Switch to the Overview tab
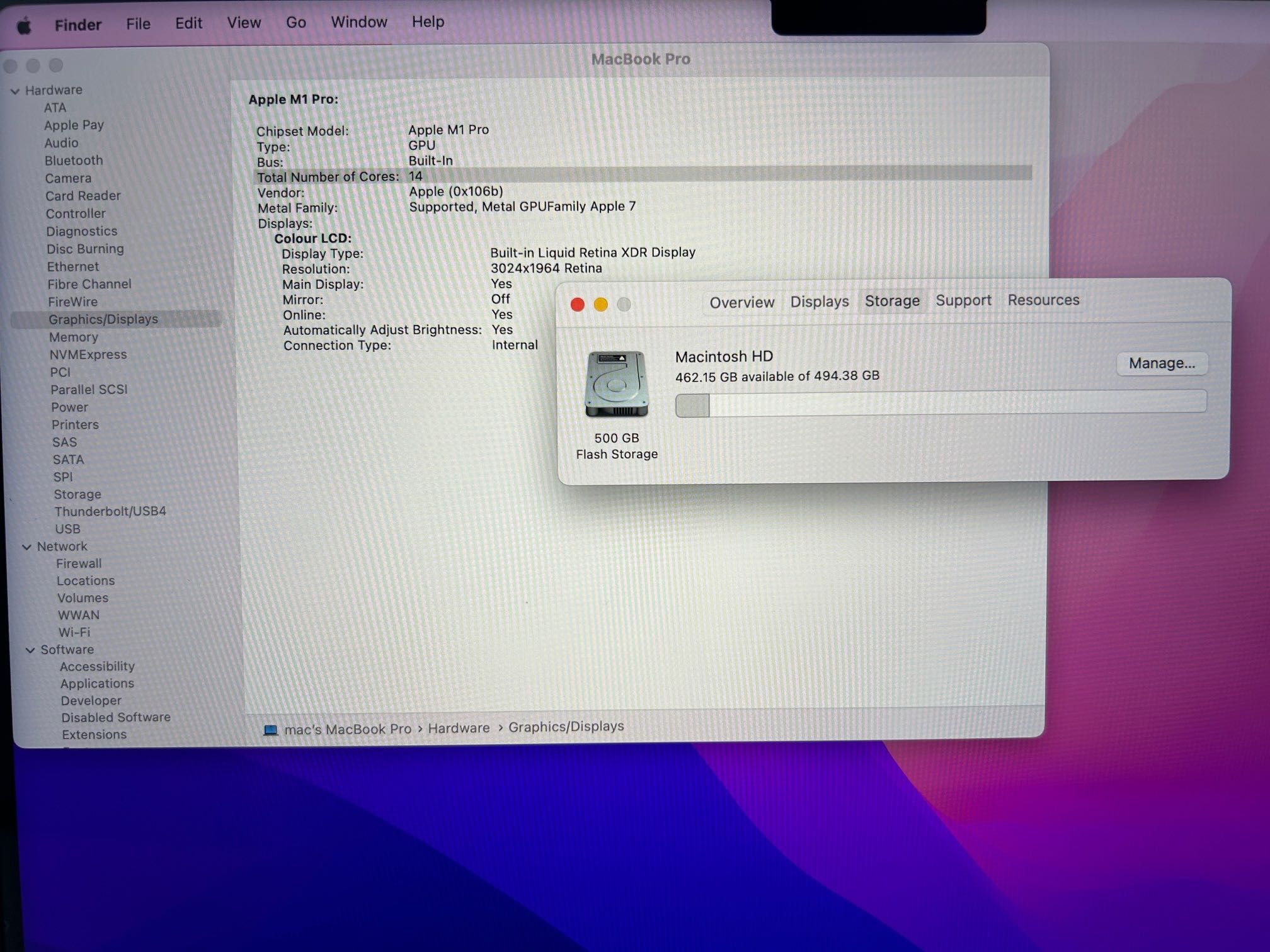This screenshot has width=1270, height=952. pos(741,303)
